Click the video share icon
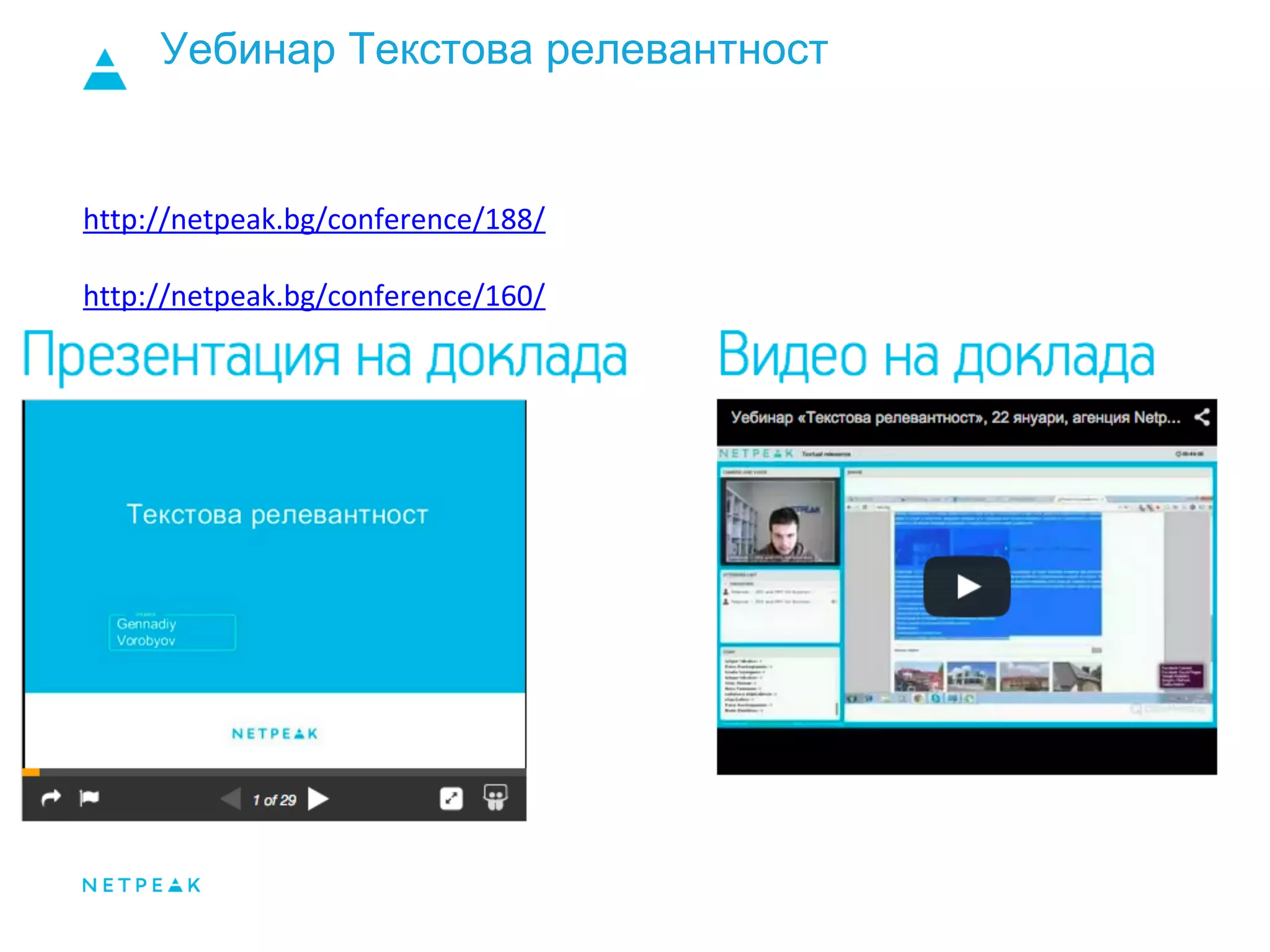The width and height of the screenshot is (1270, 952). click(x=1202, y=417)
